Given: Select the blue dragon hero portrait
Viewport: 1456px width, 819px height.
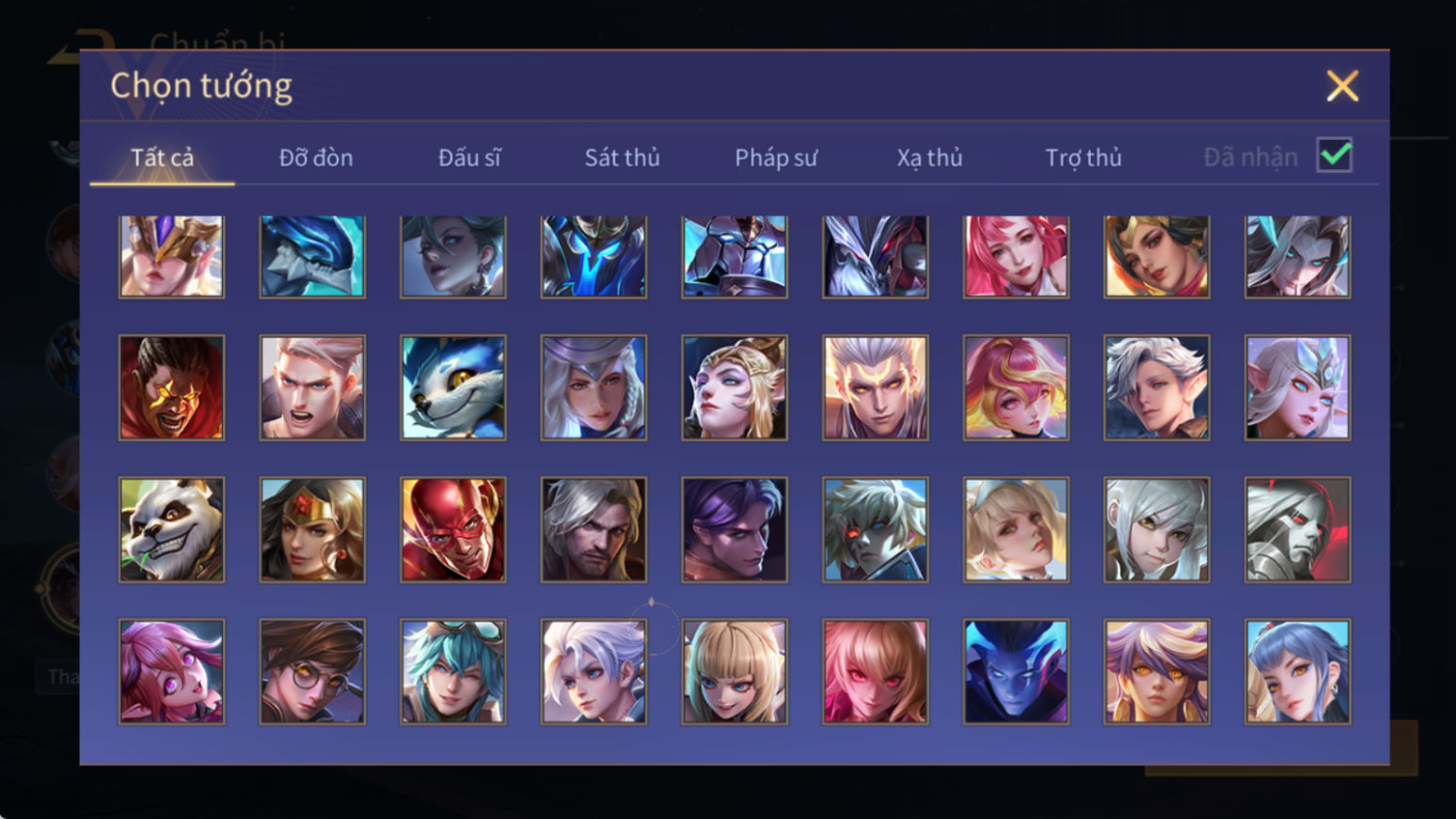Looking at the screenshot, I should (312, 257).
